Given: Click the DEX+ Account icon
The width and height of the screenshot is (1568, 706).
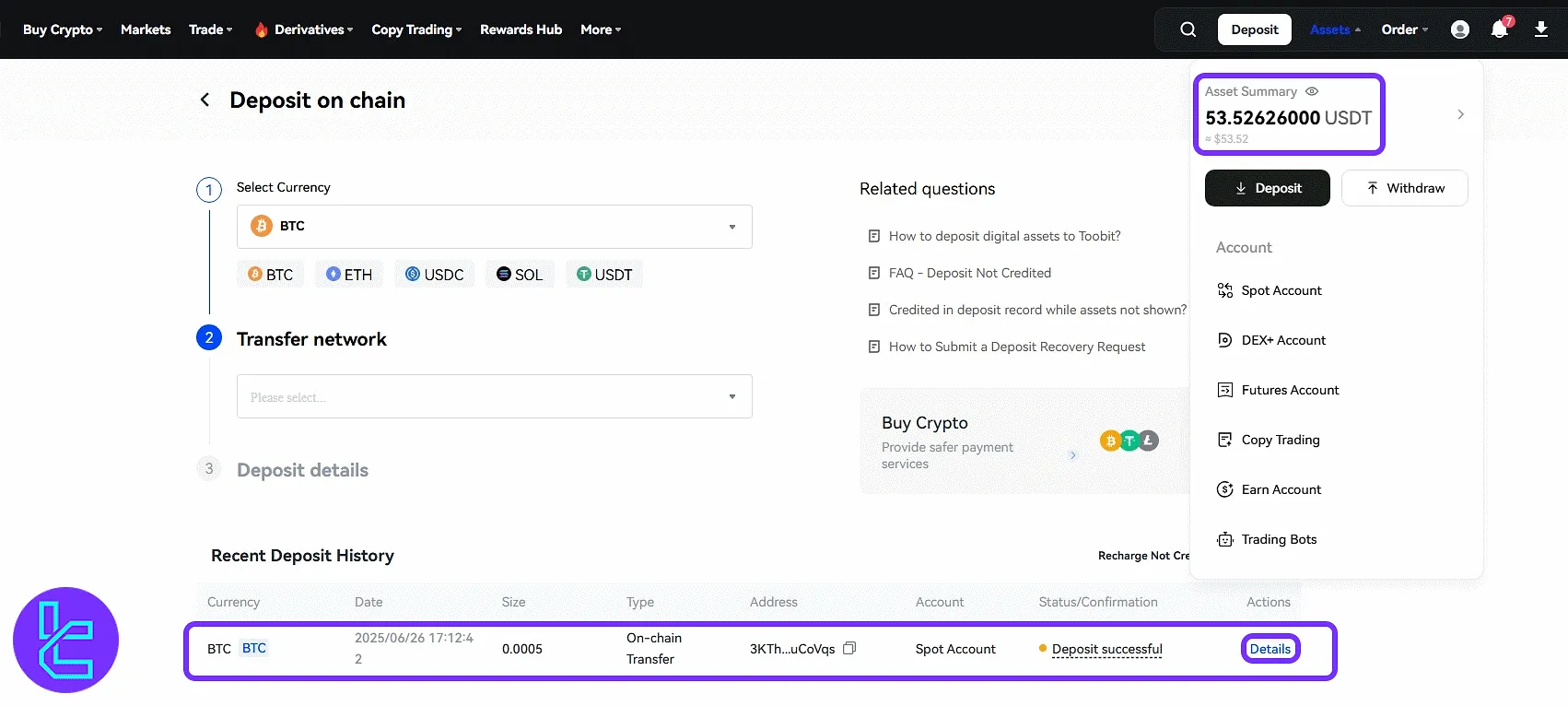Looking at the screenshot, I should pos(1224,340).
